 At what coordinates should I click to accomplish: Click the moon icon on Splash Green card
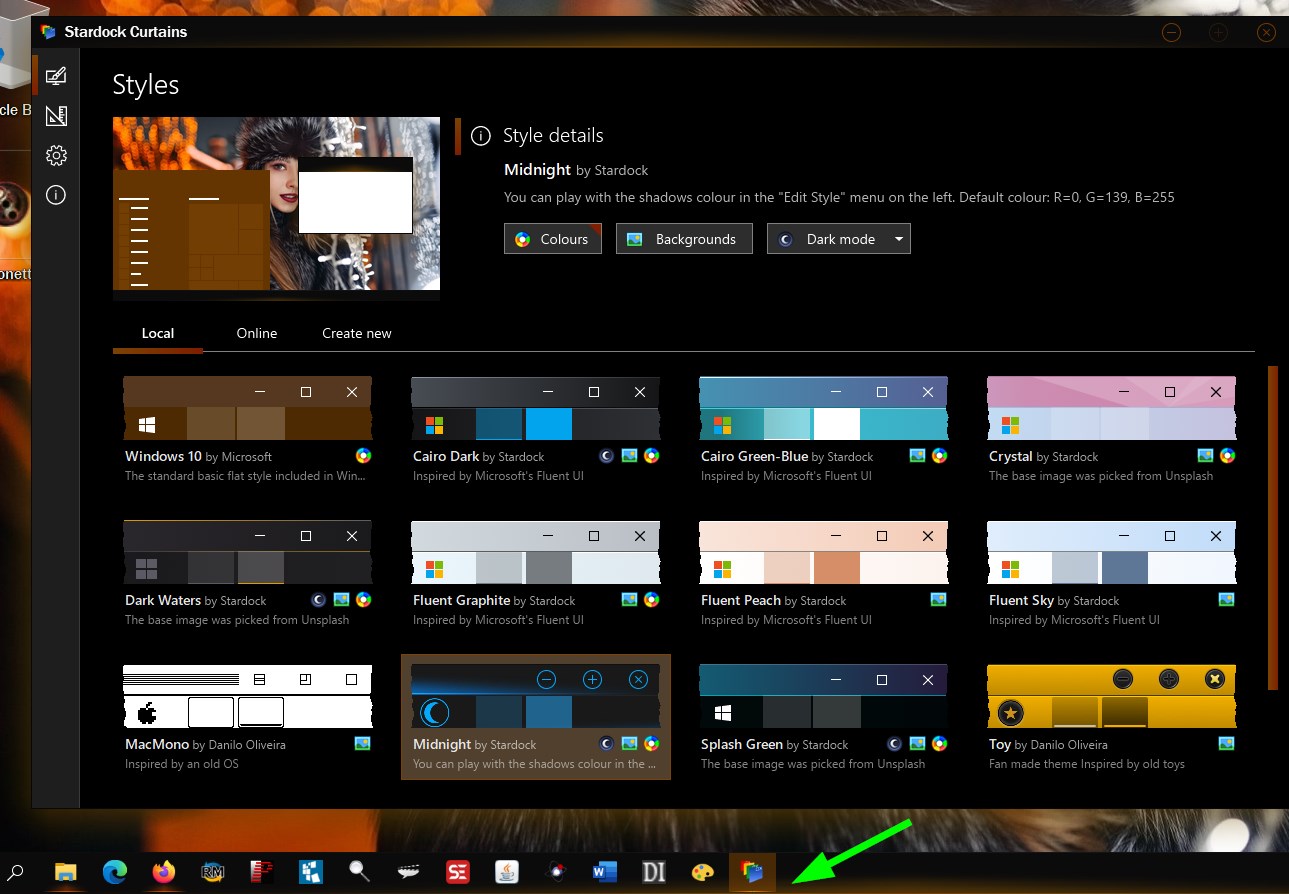coord(895,743)
